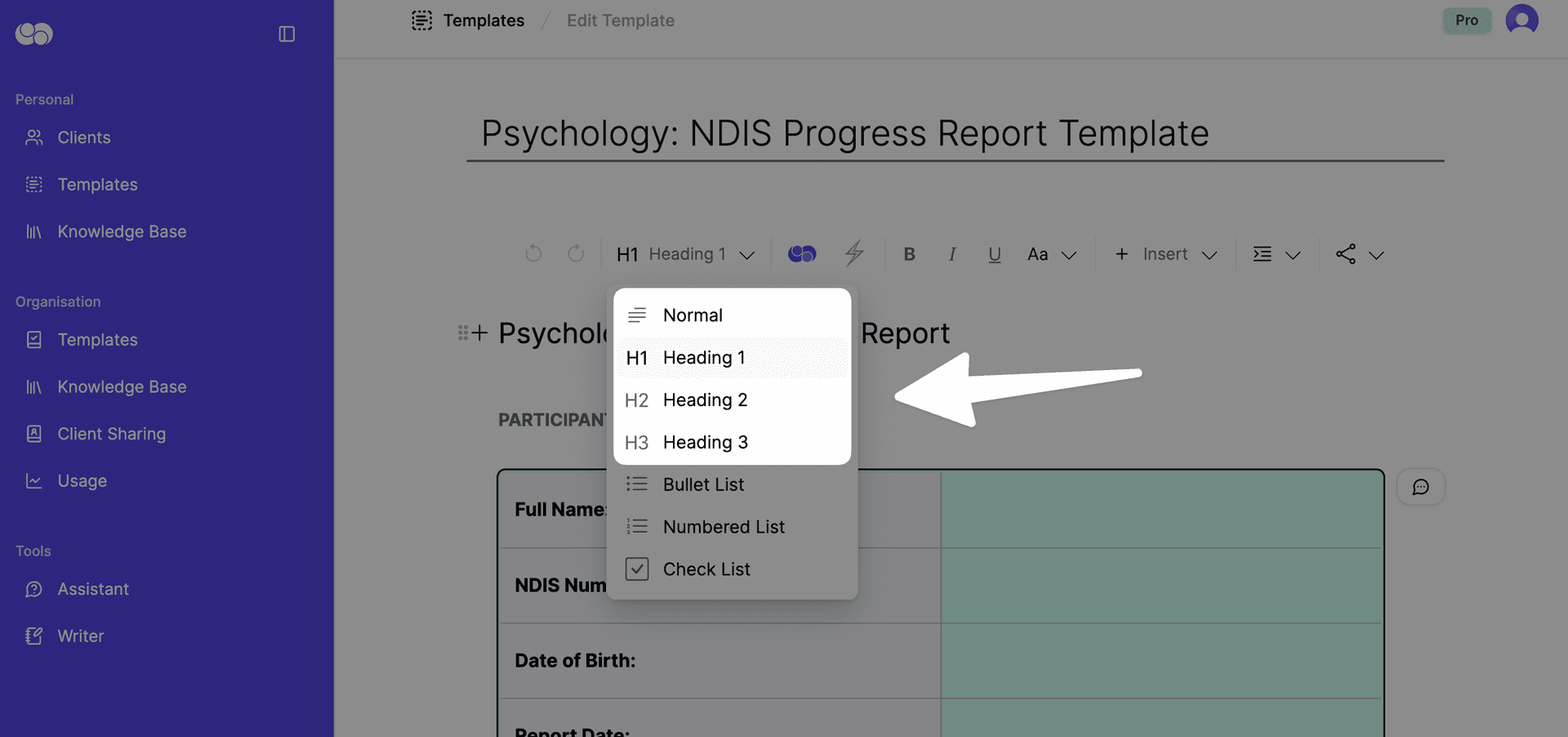Go to Templates breadcrumb link
This screenshot has height=737, width=1568.
click(483, 20)
